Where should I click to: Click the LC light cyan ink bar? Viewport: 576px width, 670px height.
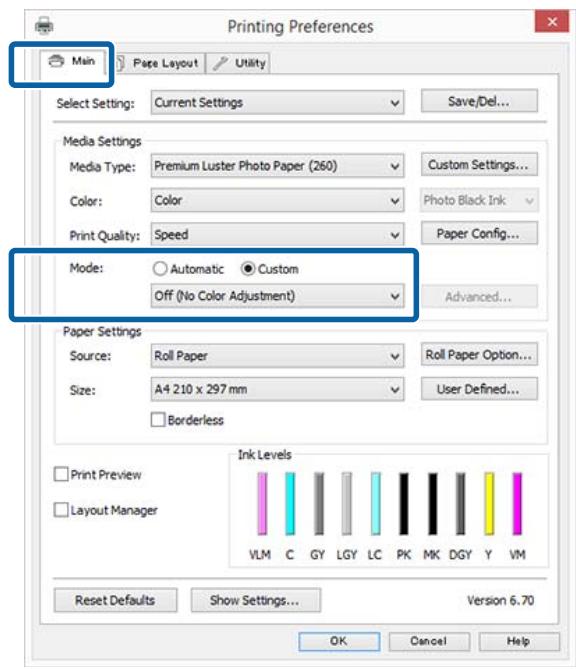[x=376, y=503]
